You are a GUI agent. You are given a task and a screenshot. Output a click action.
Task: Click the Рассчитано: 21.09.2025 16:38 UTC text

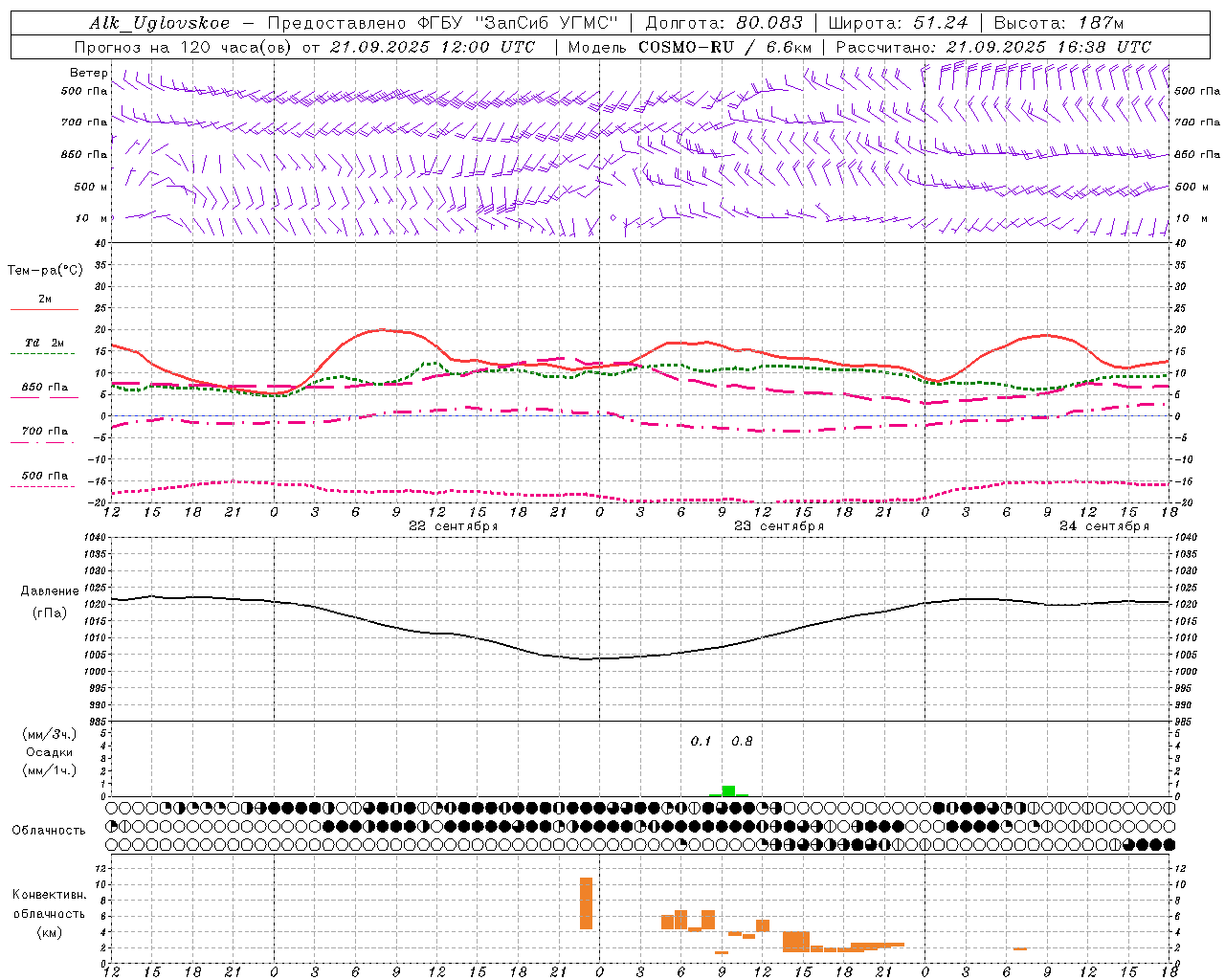(x=993, y=47)
